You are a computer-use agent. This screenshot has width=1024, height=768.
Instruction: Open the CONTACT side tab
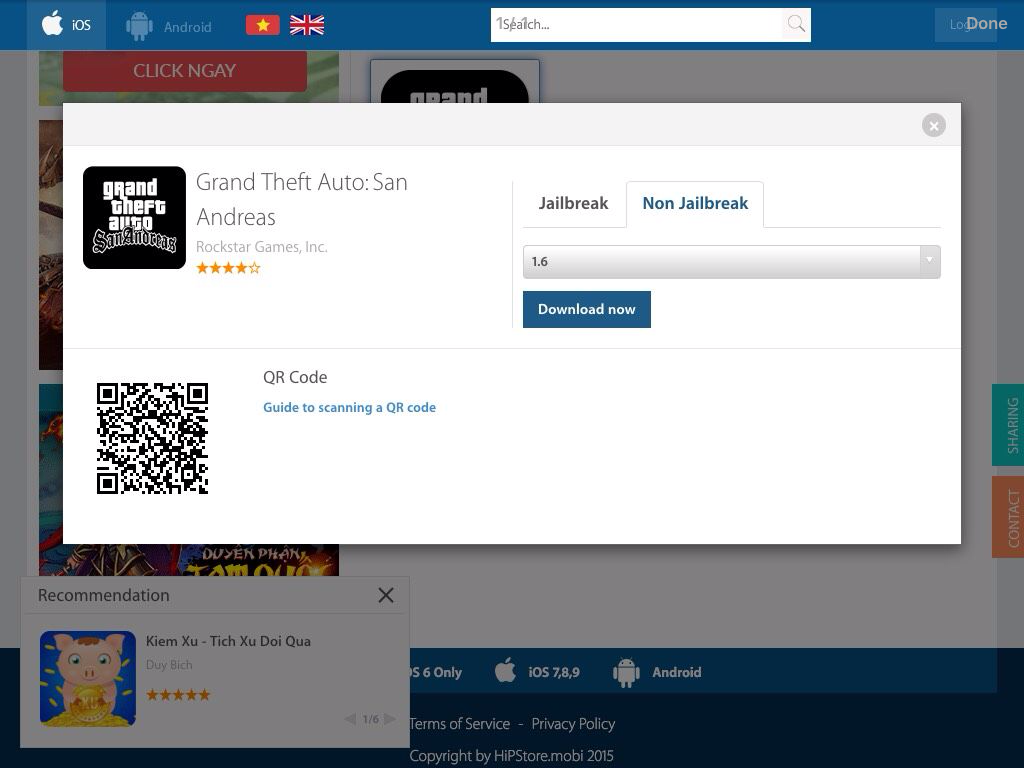click(x=1008, y=517)
